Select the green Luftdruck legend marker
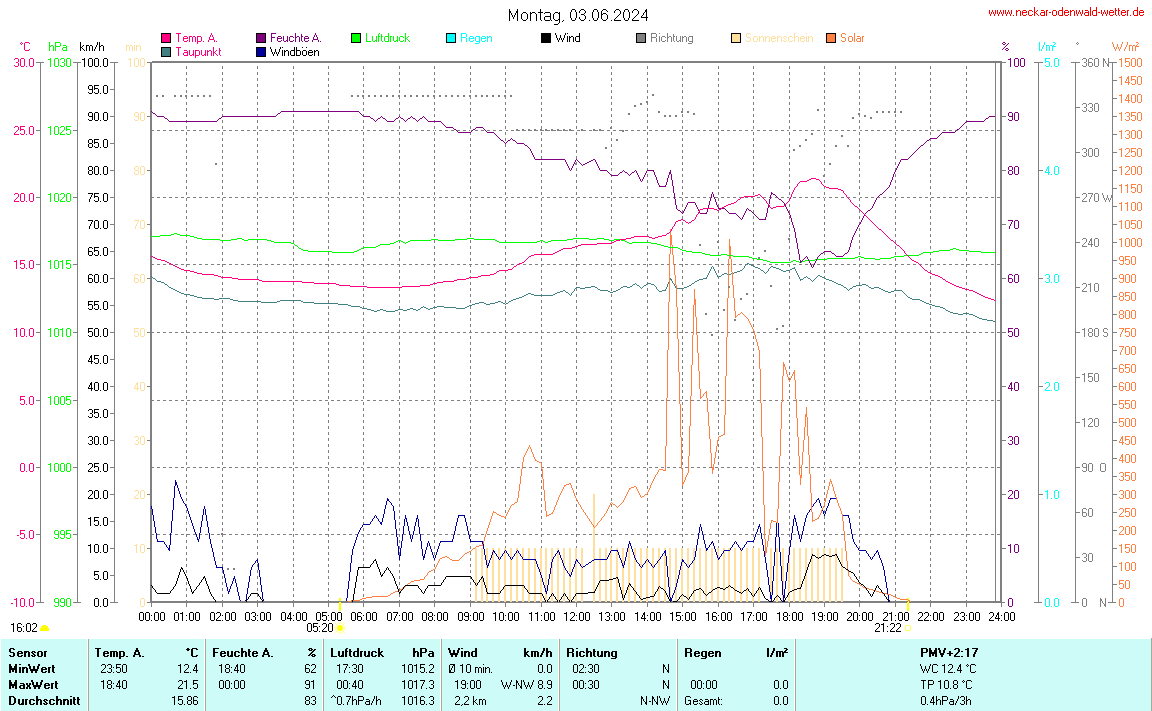Screen dimensions: 1152x711 pyautogui.click(x=356, y=38)
